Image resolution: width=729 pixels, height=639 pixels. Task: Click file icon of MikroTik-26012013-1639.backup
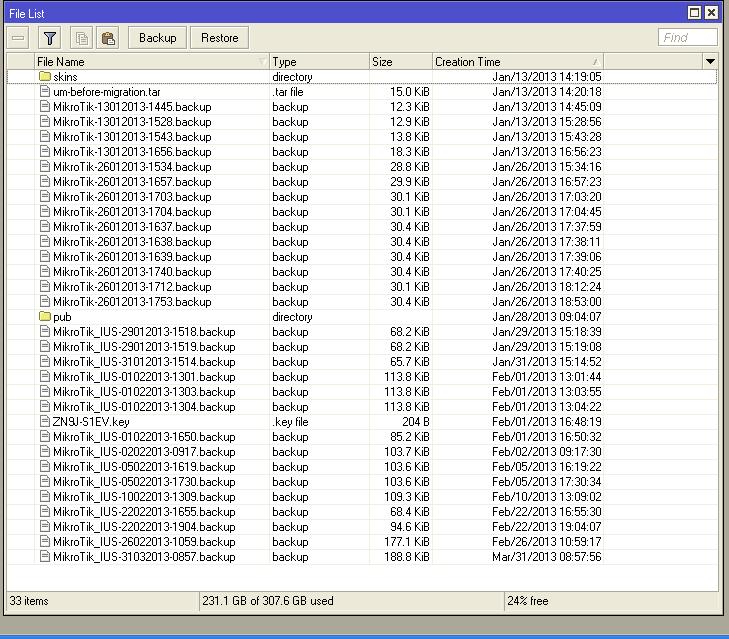pos(45,256)
